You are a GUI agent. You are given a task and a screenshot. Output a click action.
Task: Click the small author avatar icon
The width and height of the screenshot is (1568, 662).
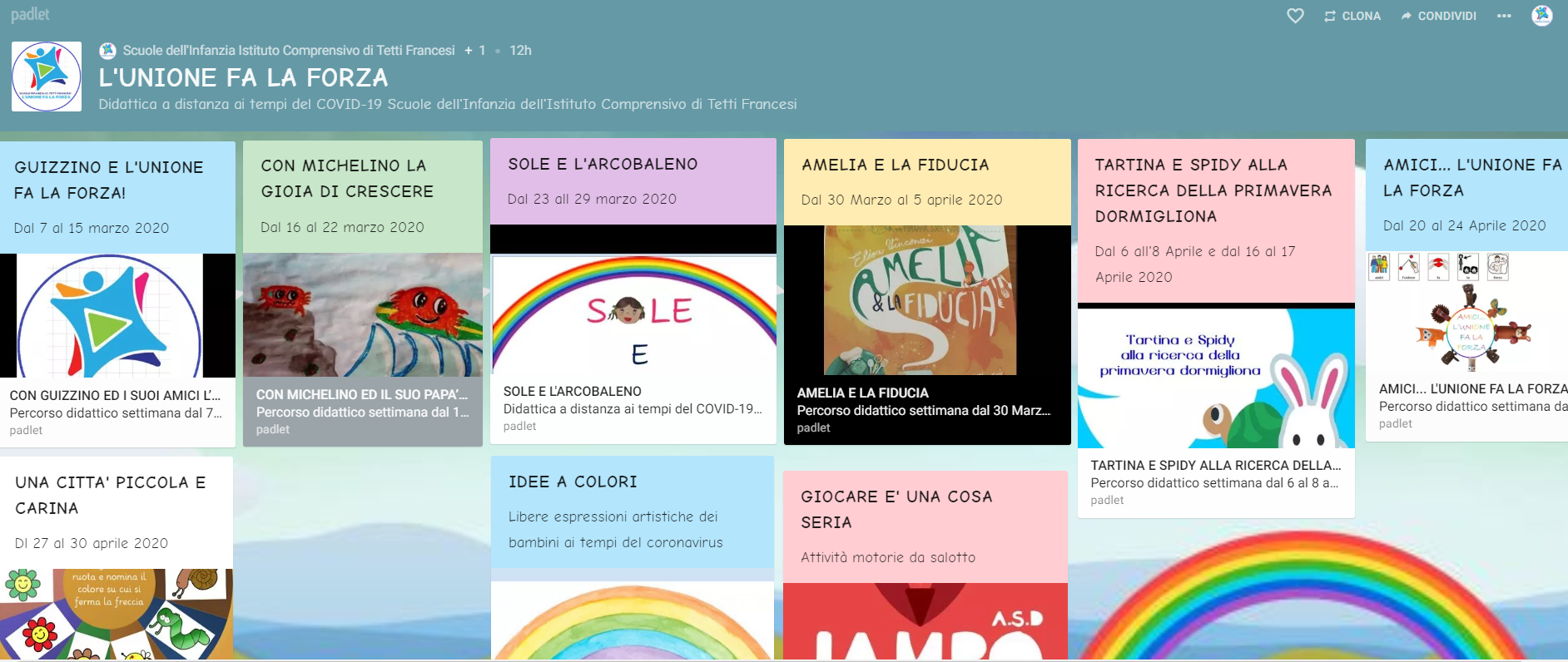107,51
